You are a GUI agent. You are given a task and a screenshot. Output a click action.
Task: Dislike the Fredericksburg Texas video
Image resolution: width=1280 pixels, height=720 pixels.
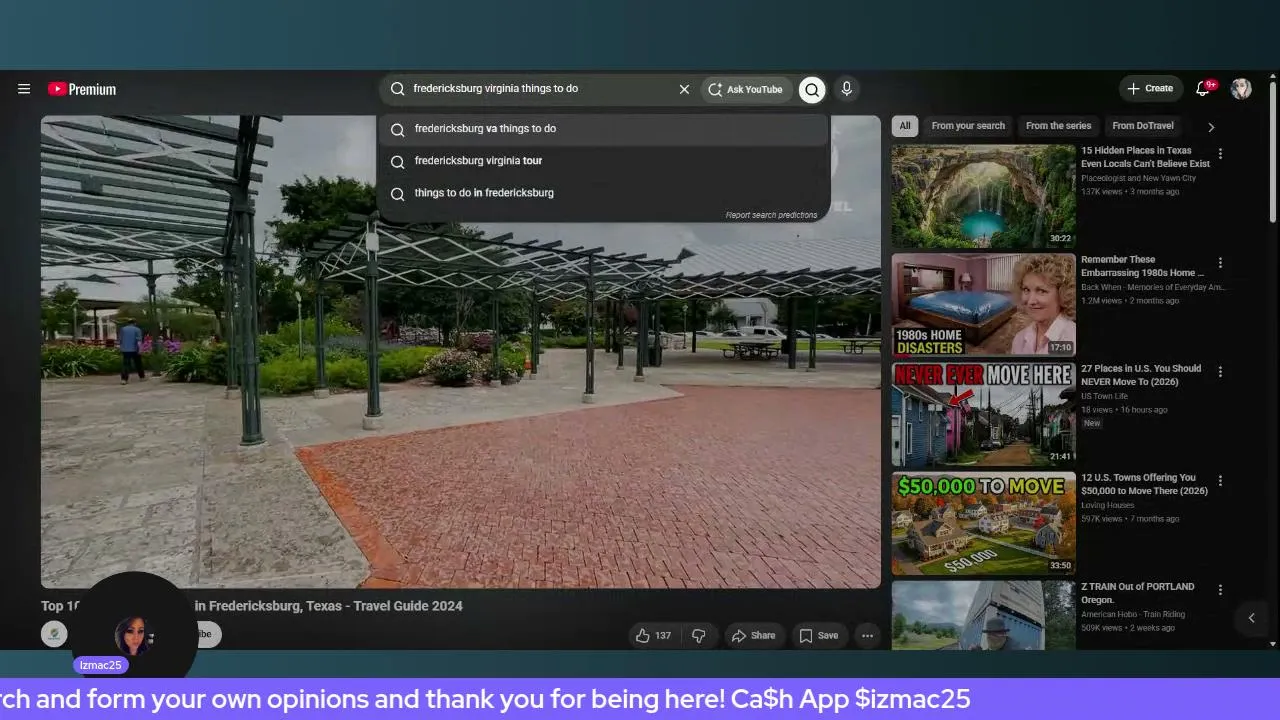[x=699, y=635]
